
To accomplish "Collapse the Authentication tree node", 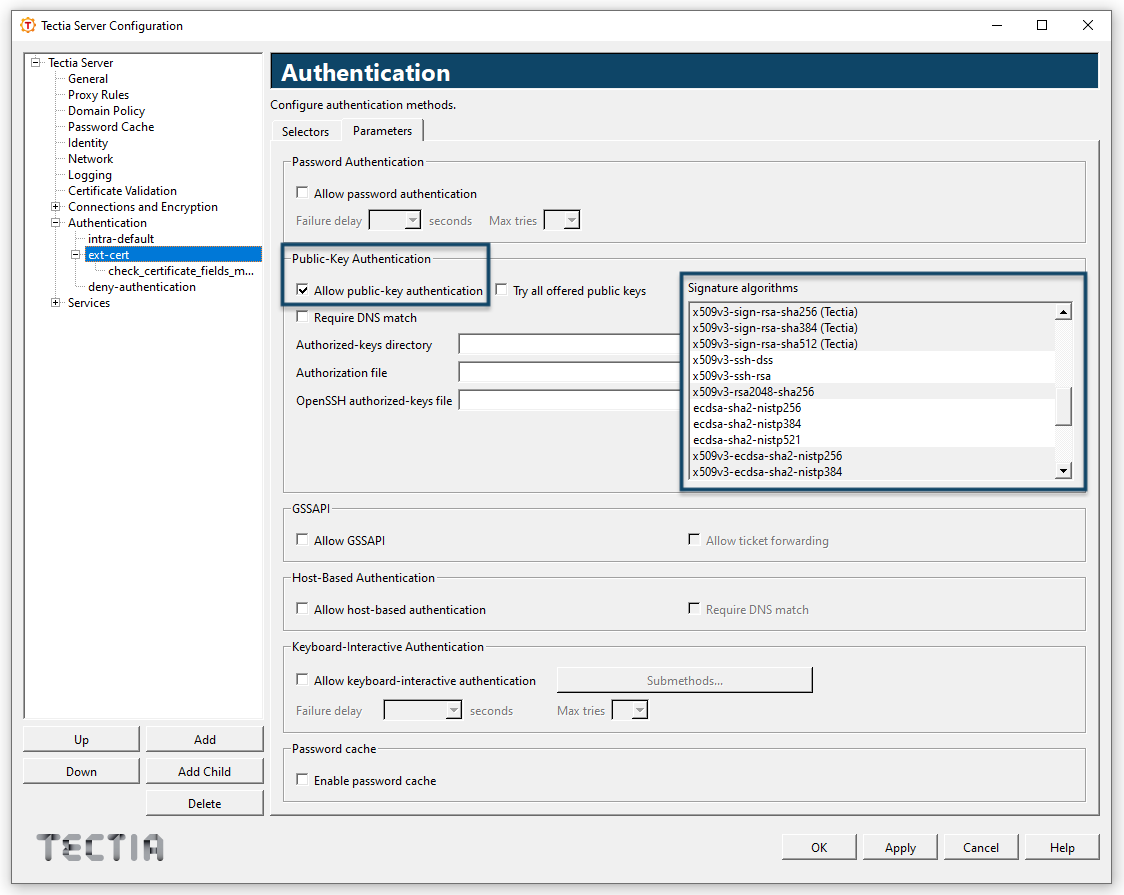I will (x=55, y=222).
